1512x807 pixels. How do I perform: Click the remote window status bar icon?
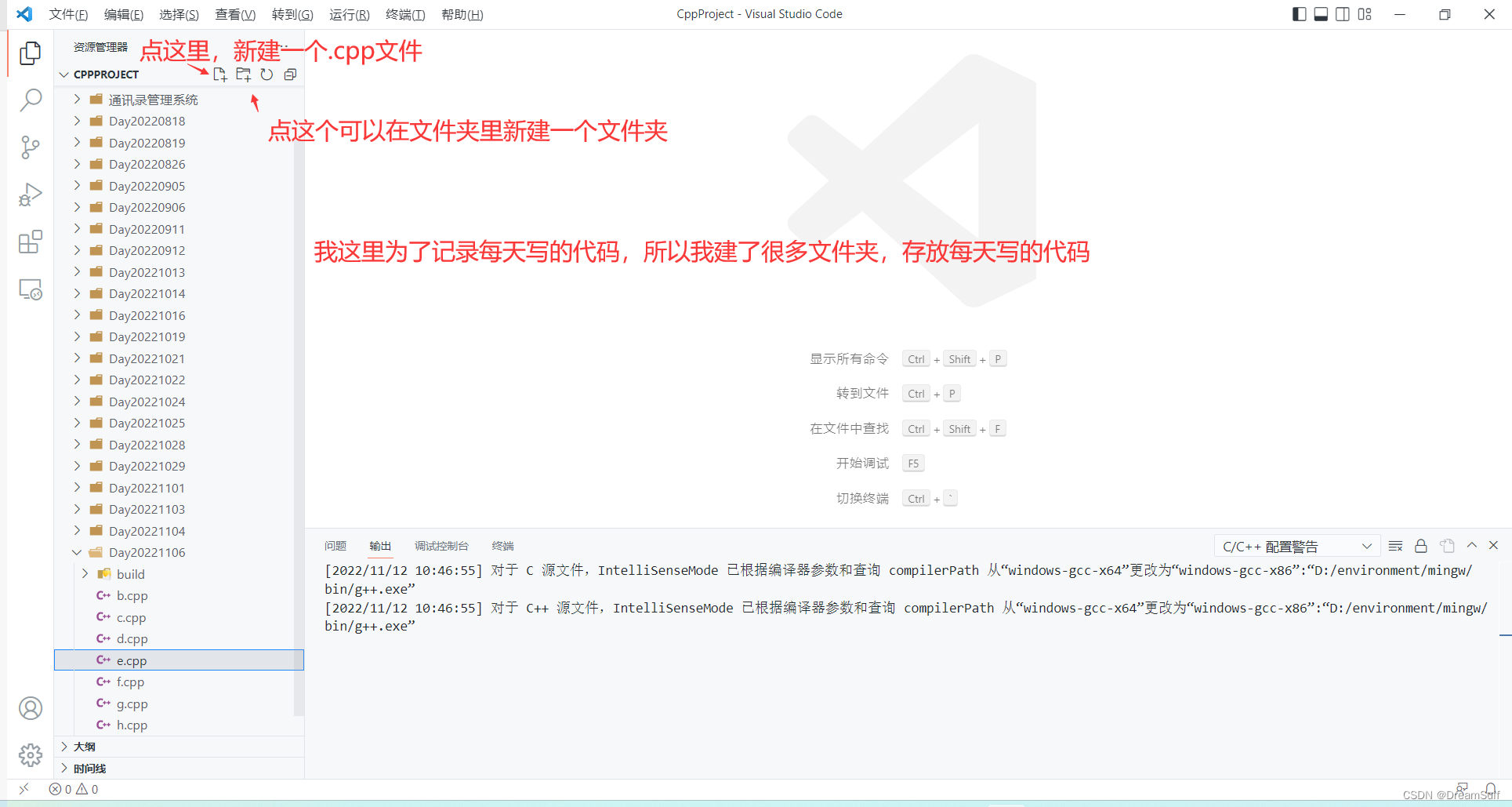click(24, 789)
